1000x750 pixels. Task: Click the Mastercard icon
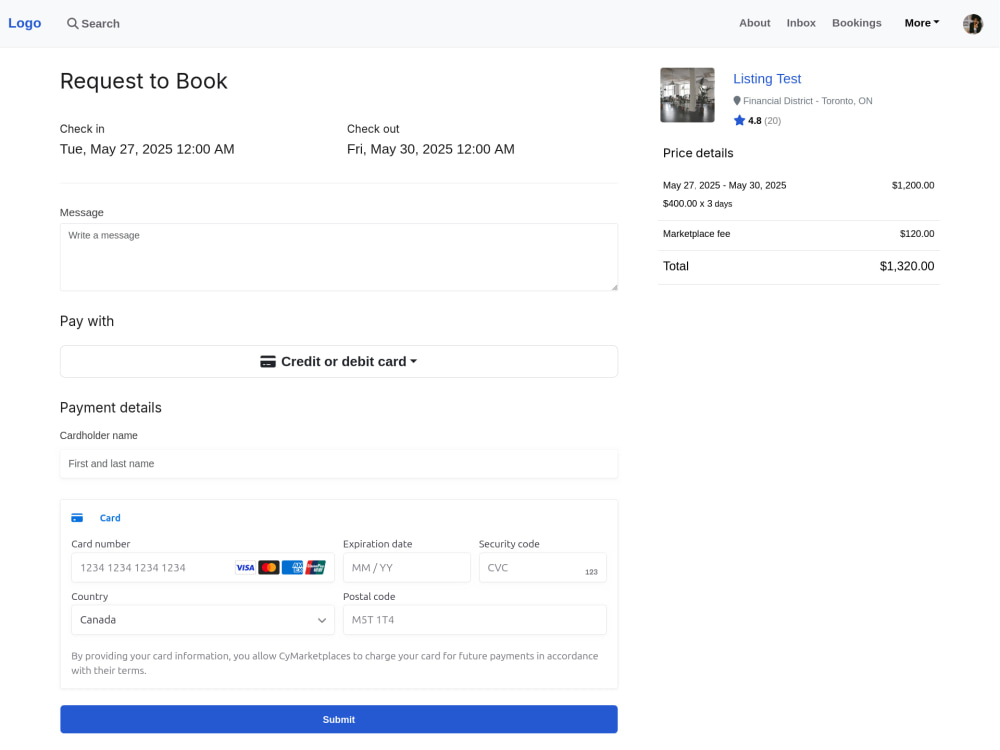268,568
